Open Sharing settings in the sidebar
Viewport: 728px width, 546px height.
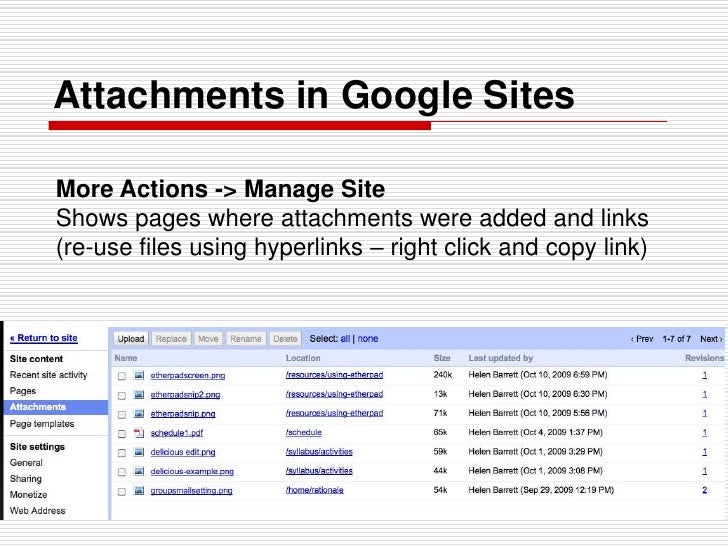click(26, 479)
